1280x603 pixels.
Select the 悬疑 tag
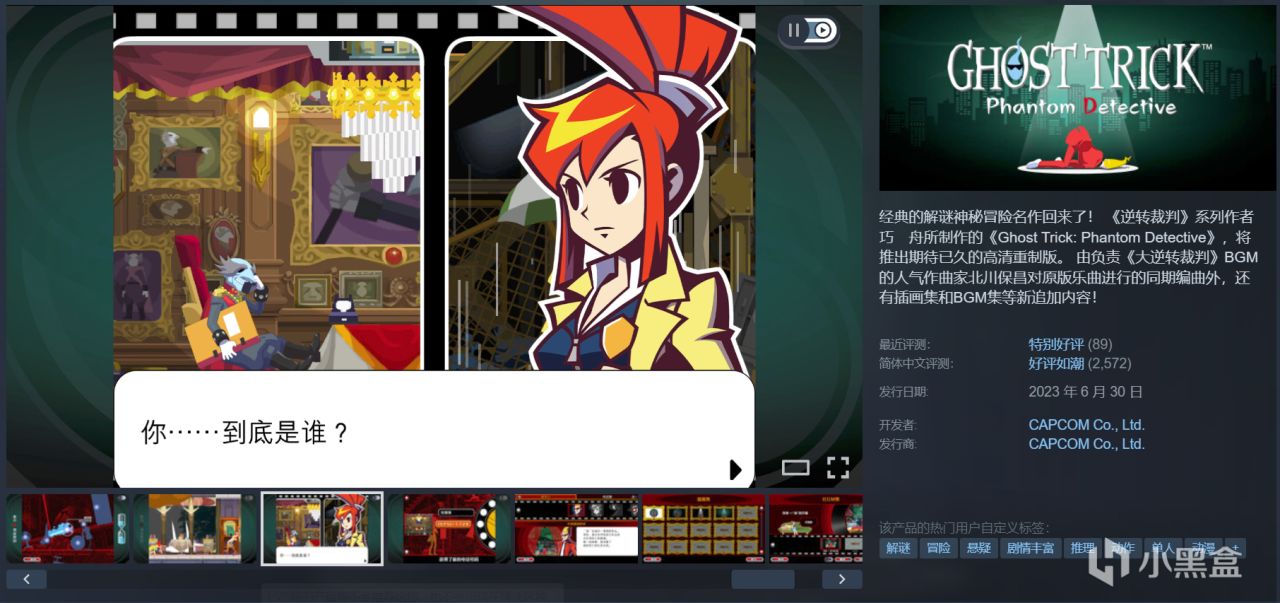(978, 548)
